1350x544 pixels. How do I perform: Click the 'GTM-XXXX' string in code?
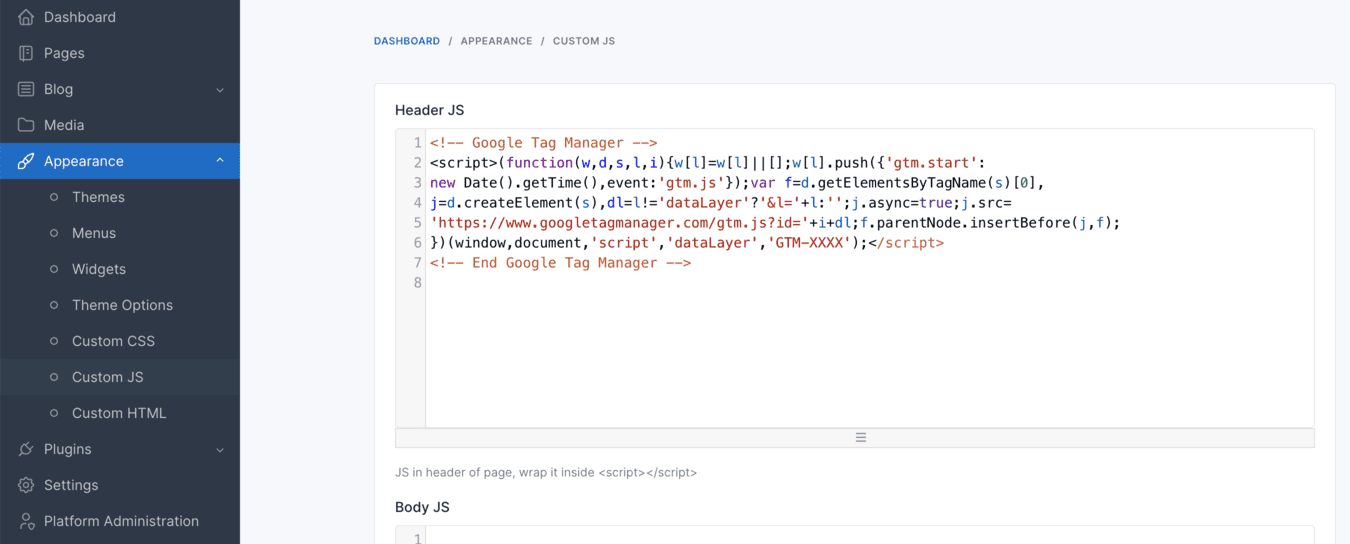tap(809, 243)
